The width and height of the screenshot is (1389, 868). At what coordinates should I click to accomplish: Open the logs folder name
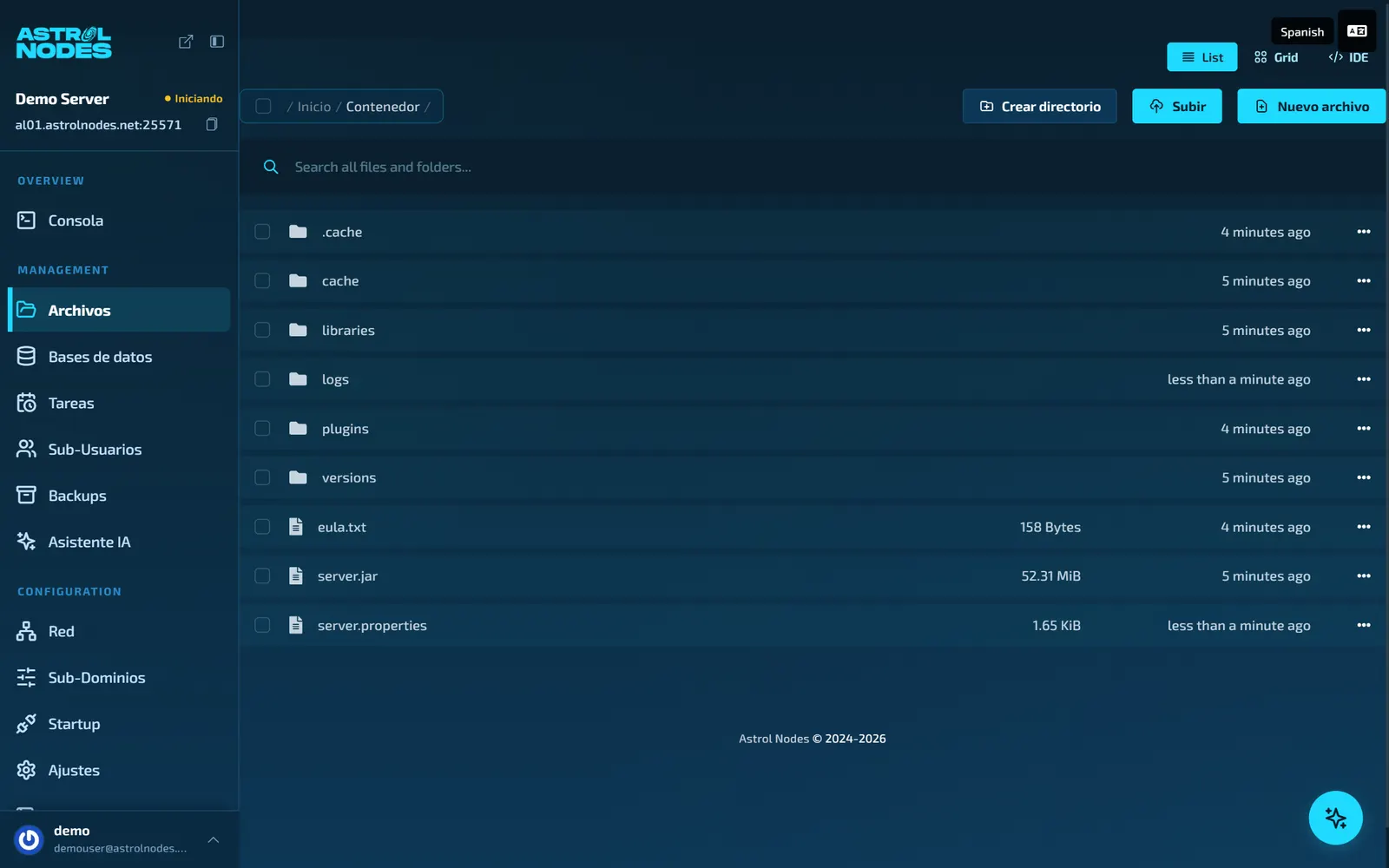[x=335, y=379]
